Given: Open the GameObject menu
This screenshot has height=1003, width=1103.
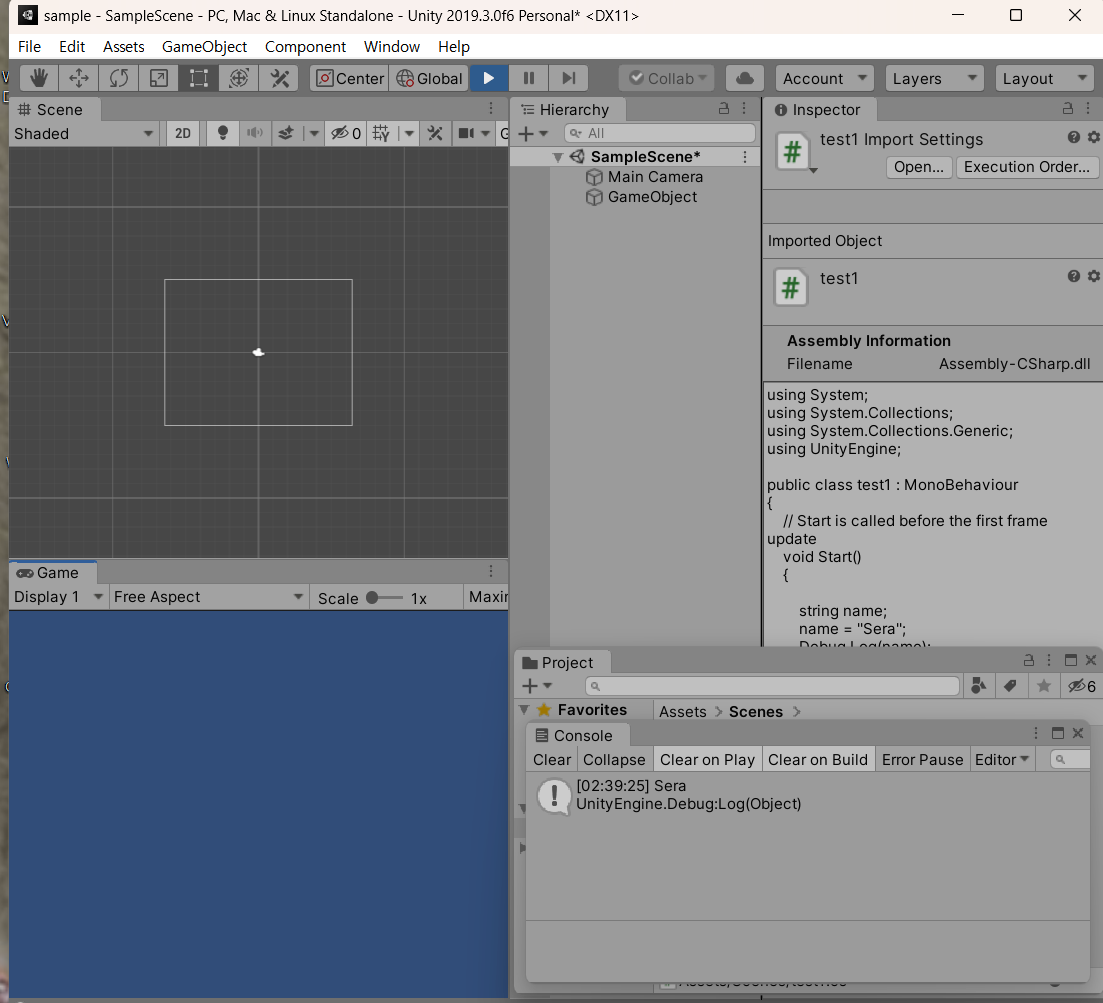Looking at the screenshot, I should click(x=204, y=46).
